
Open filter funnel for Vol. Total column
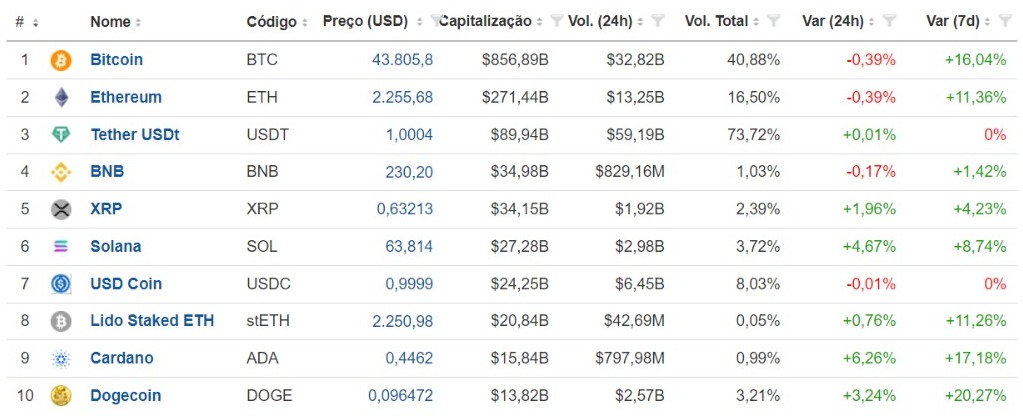[x=773, y=22]
